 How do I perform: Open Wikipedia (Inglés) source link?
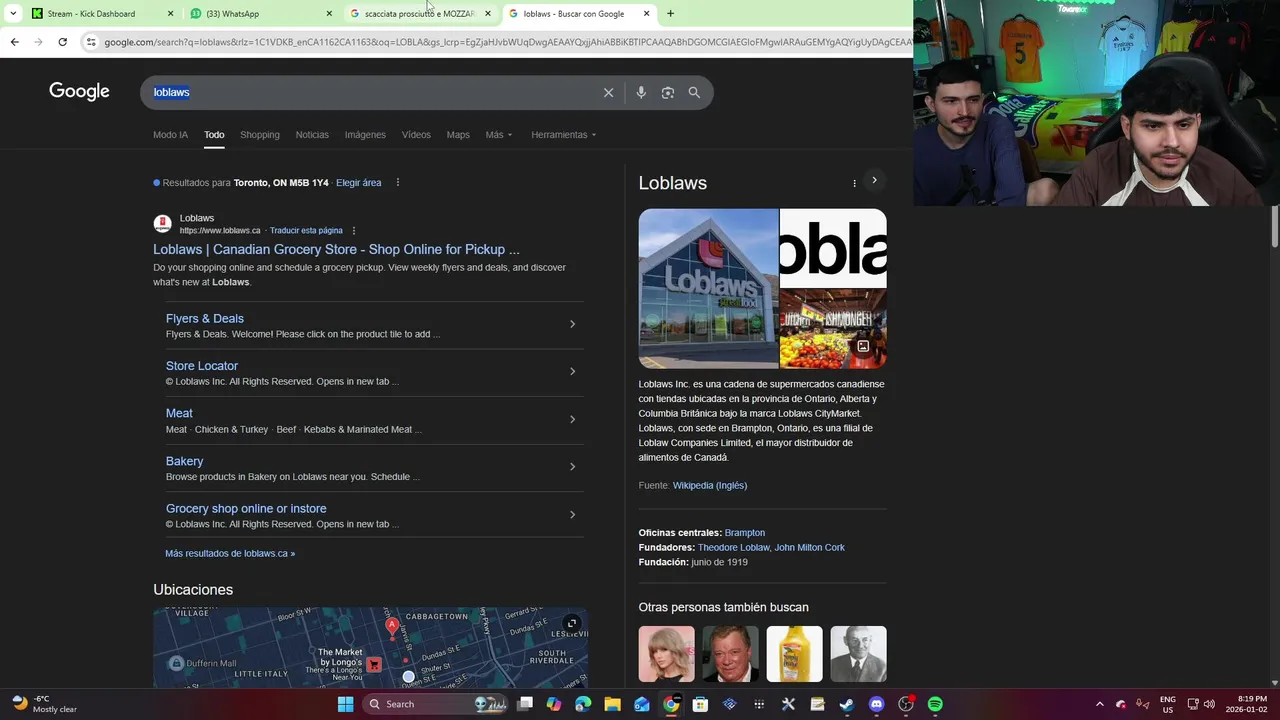coord(710,486)
